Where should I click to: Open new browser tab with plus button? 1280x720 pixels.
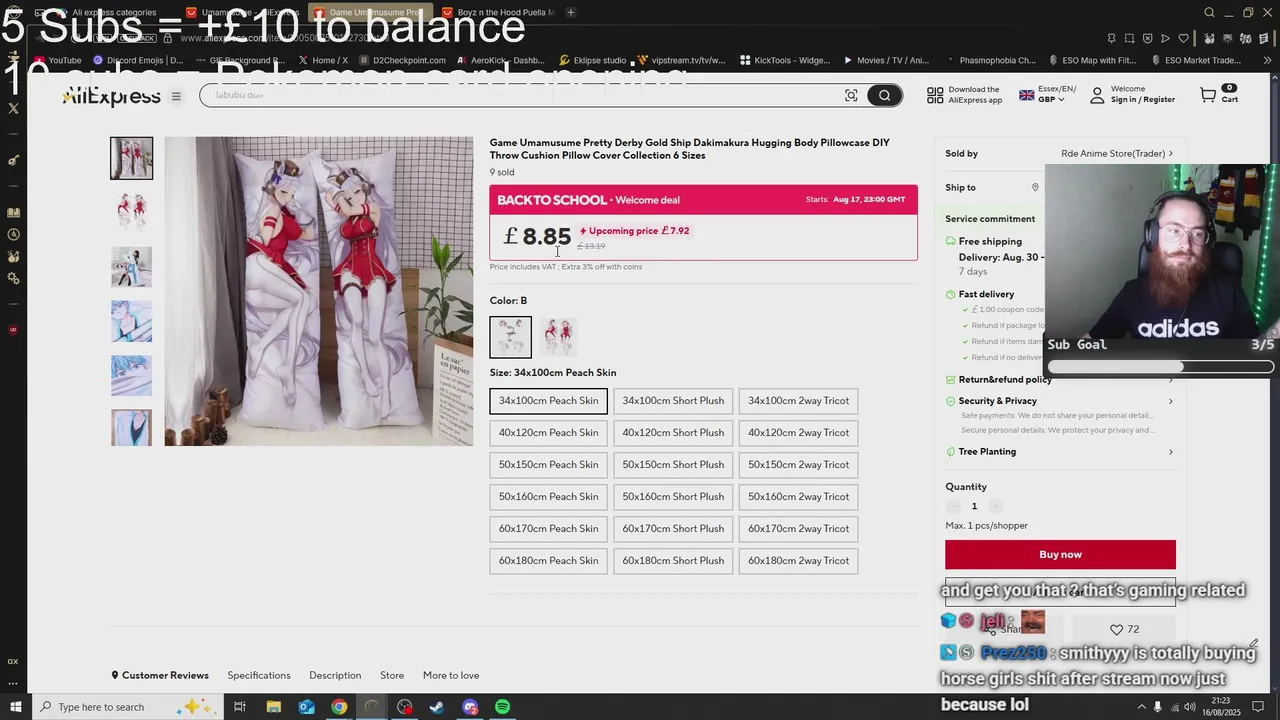click(x=570, y=12)
